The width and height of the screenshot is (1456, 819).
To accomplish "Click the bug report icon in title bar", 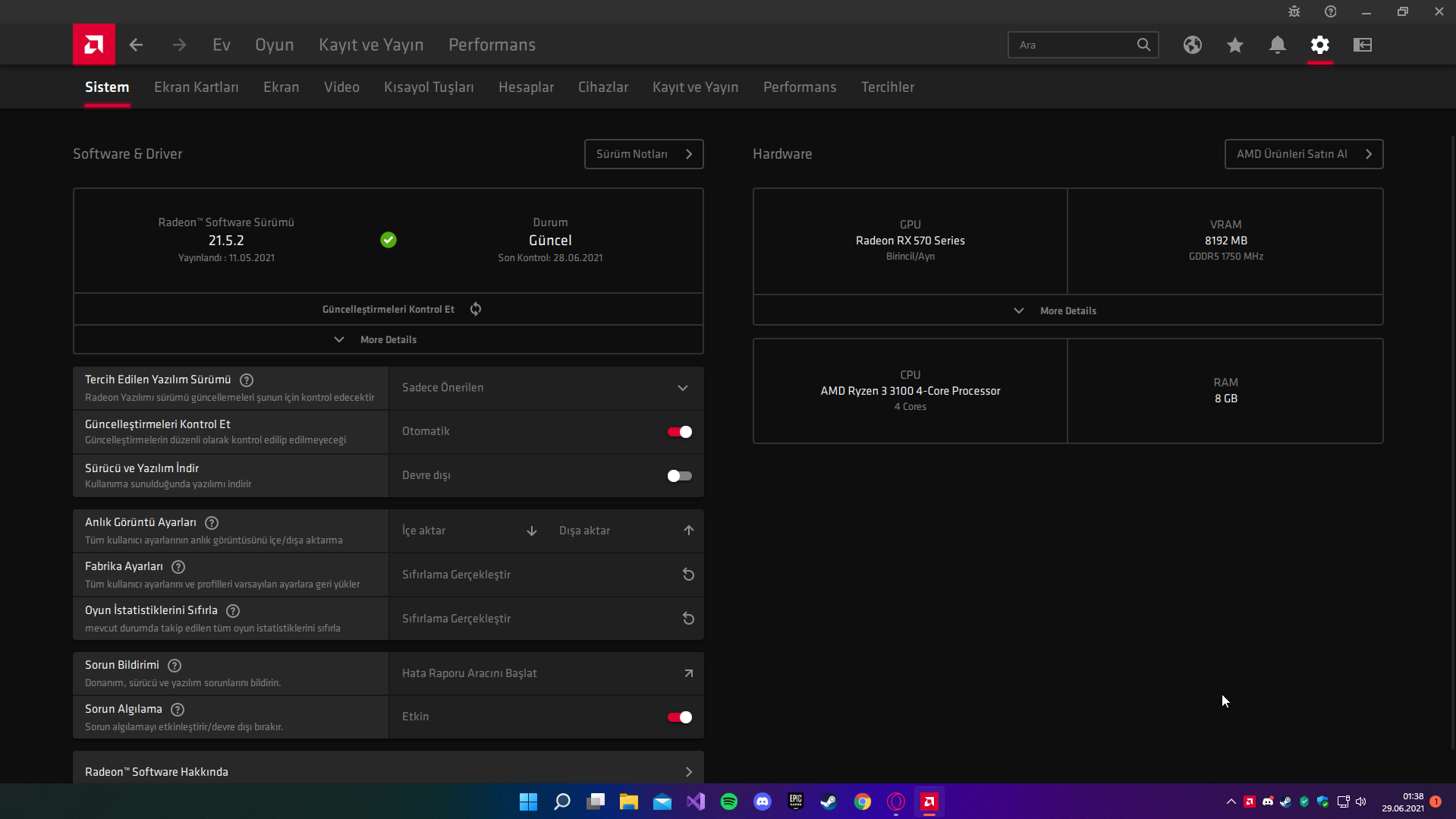I will pyautogui.click(x=1294, y=11).
